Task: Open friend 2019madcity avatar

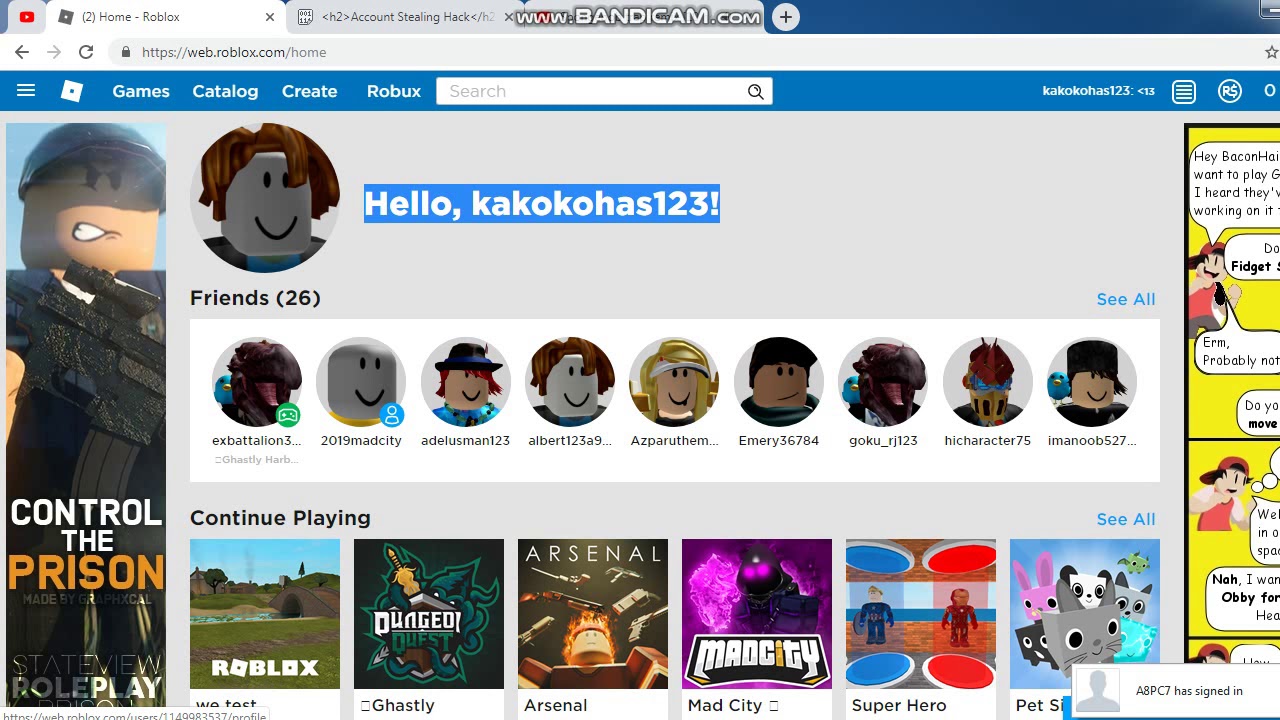Action: click(x=361, y=382)
